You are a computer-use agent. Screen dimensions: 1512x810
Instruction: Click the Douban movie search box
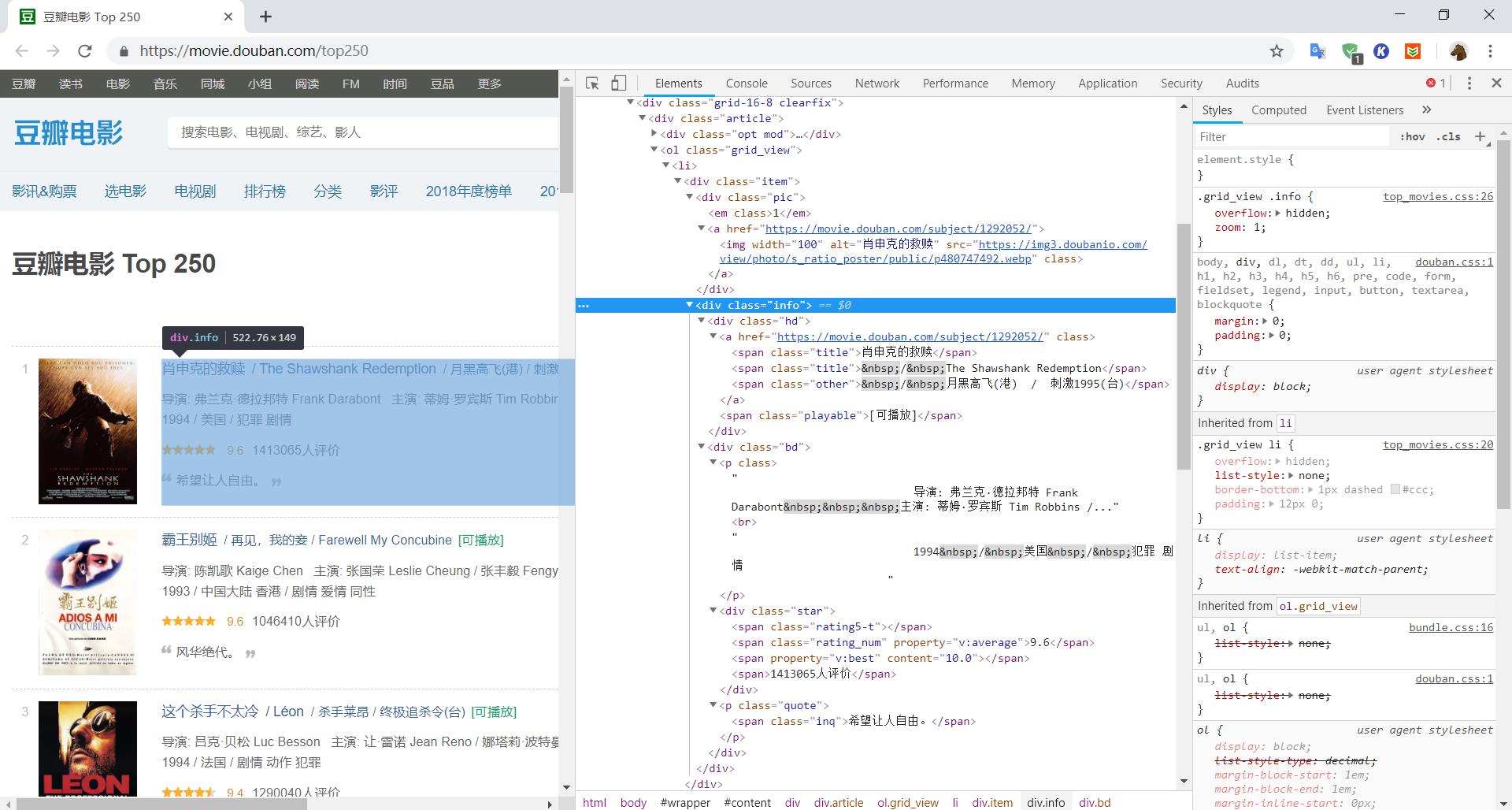(363, 132)
